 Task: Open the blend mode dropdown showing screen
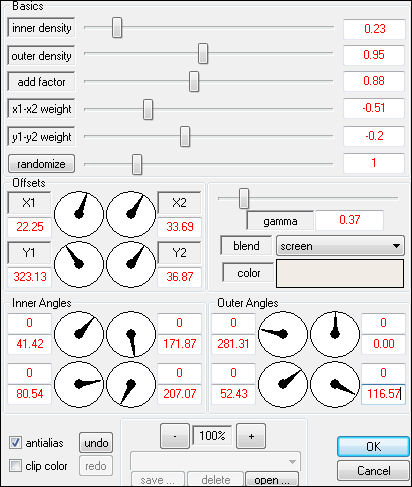coord(340,246)
